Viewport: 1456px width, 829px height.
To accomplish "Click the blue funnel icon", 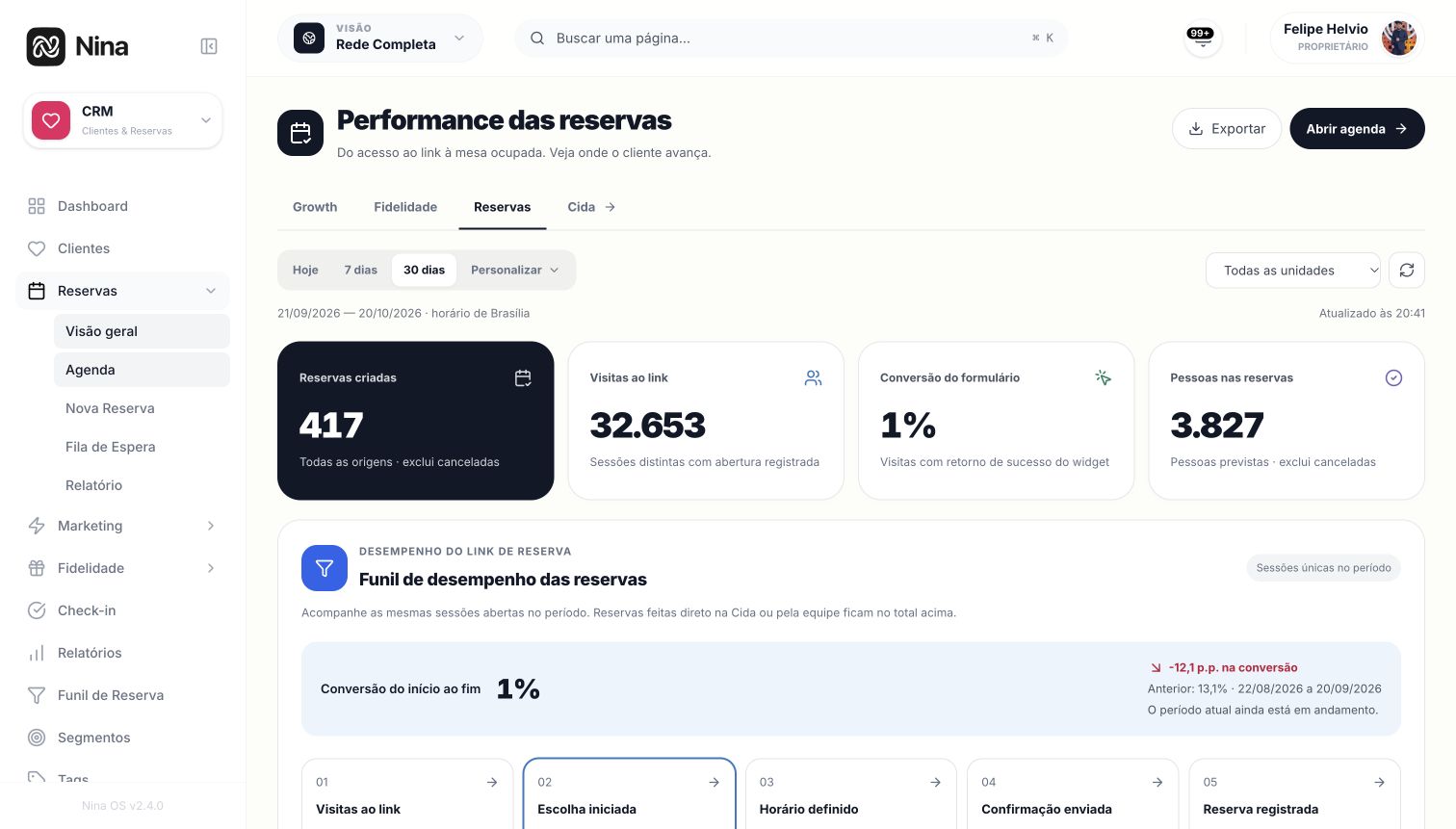I will pos(325,568).
